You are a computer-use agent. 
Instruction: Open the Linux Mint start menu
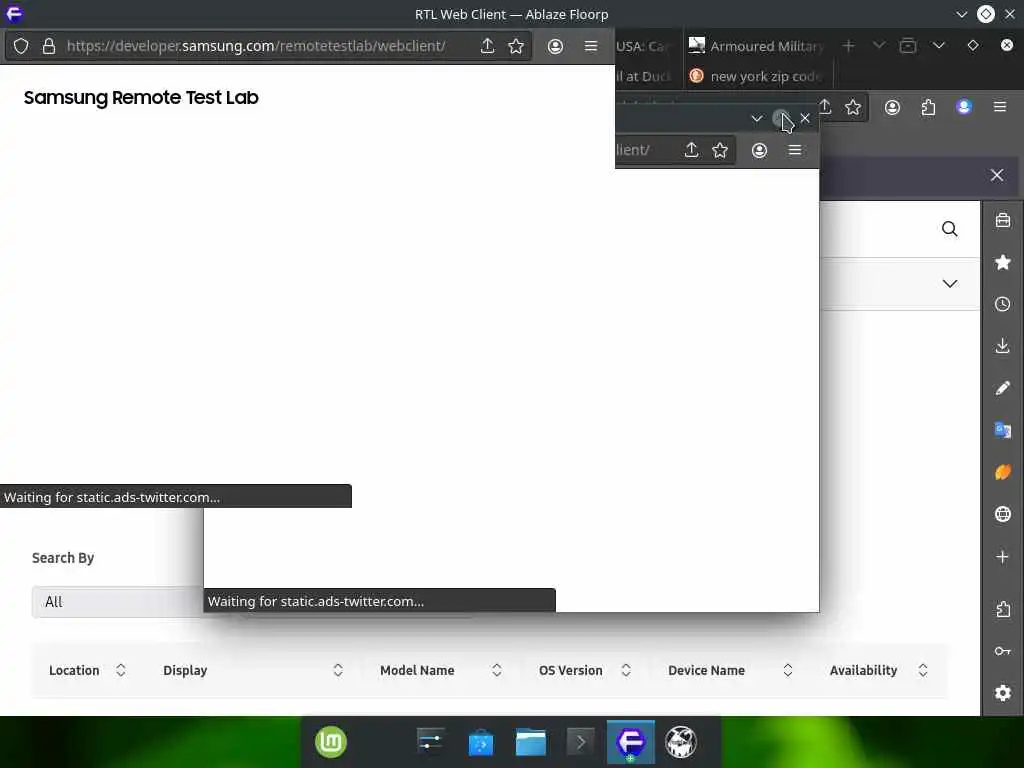pos(331,742)
